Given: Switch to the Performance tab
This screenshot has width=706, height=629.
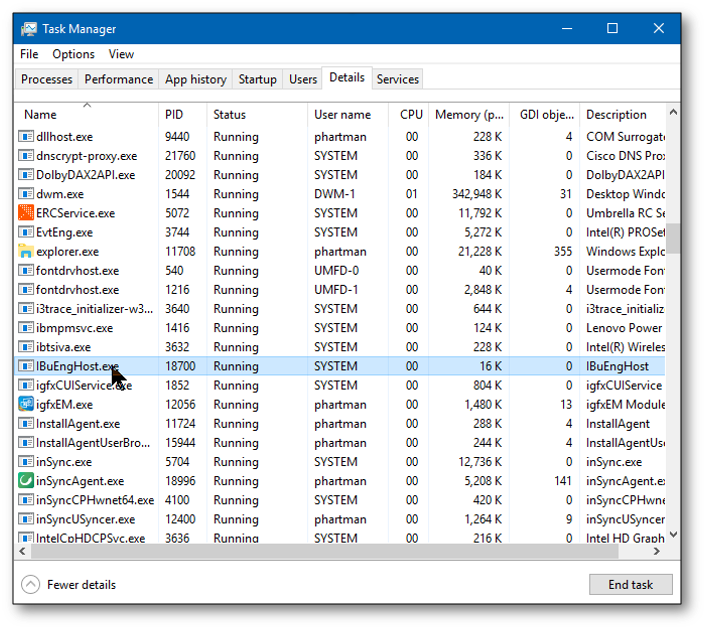Looking at the screenshot, I should [118, 79].
